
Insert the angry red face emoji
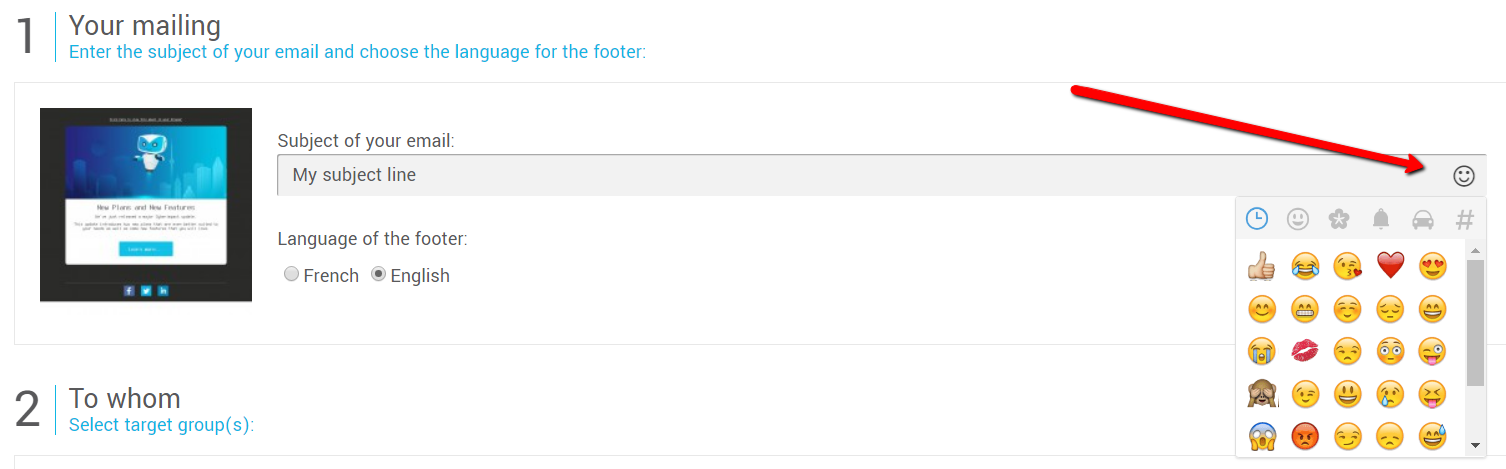click(1304, 436)
